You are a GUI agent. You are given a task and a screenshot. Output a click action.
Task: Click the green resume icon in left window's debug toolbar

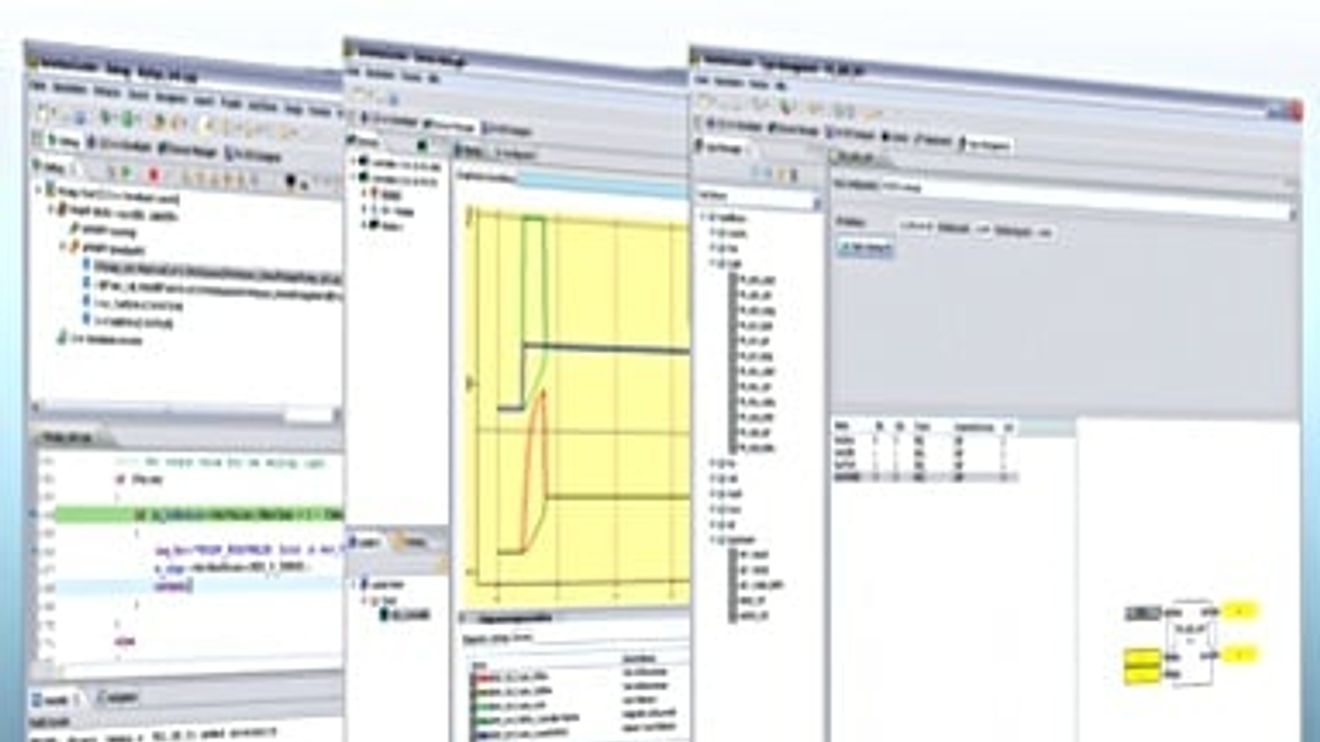[x=128, y=172]
